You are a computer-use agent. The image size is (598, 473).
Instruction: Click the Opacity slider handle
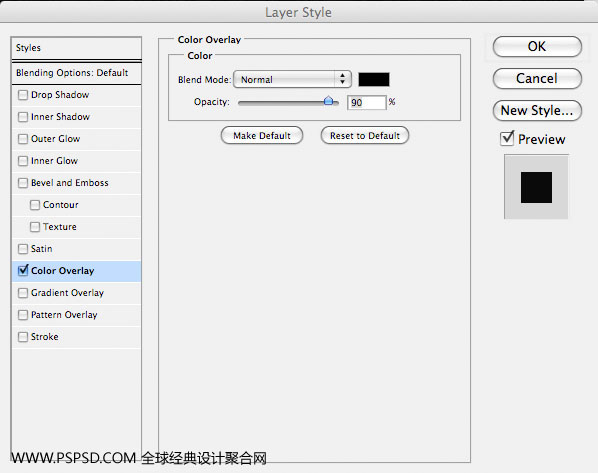[x=328, y=101]
